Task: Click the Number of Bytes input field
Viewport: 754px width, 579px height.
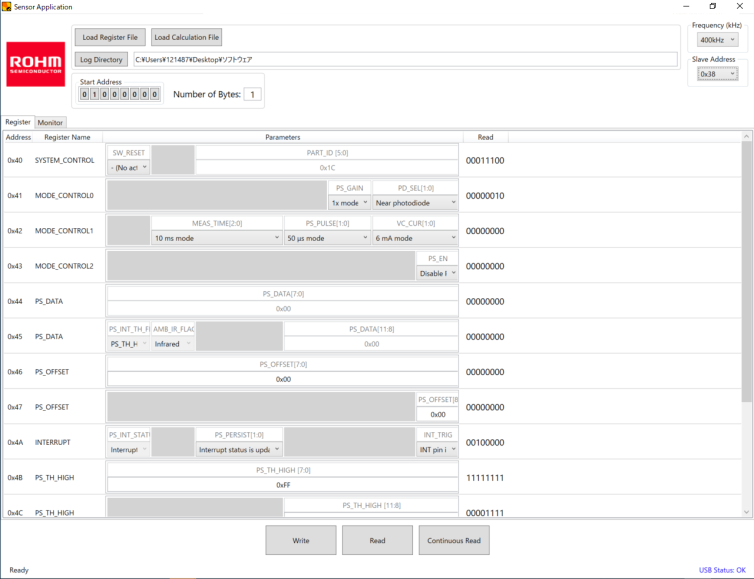Action: point(252,95)
